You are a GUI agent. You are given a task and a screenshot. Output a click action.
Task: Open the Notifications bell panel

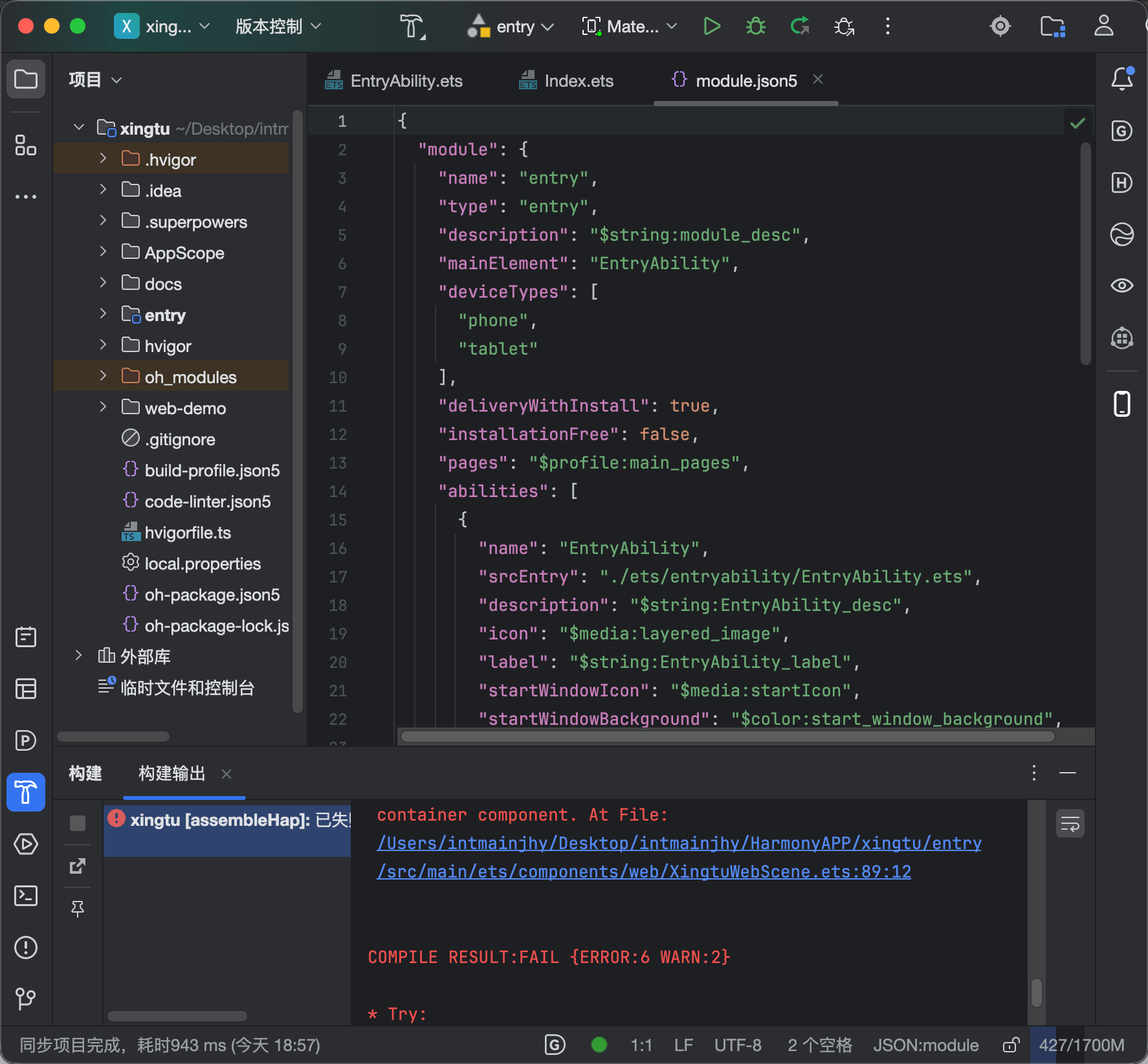(x=1122, y=79)
